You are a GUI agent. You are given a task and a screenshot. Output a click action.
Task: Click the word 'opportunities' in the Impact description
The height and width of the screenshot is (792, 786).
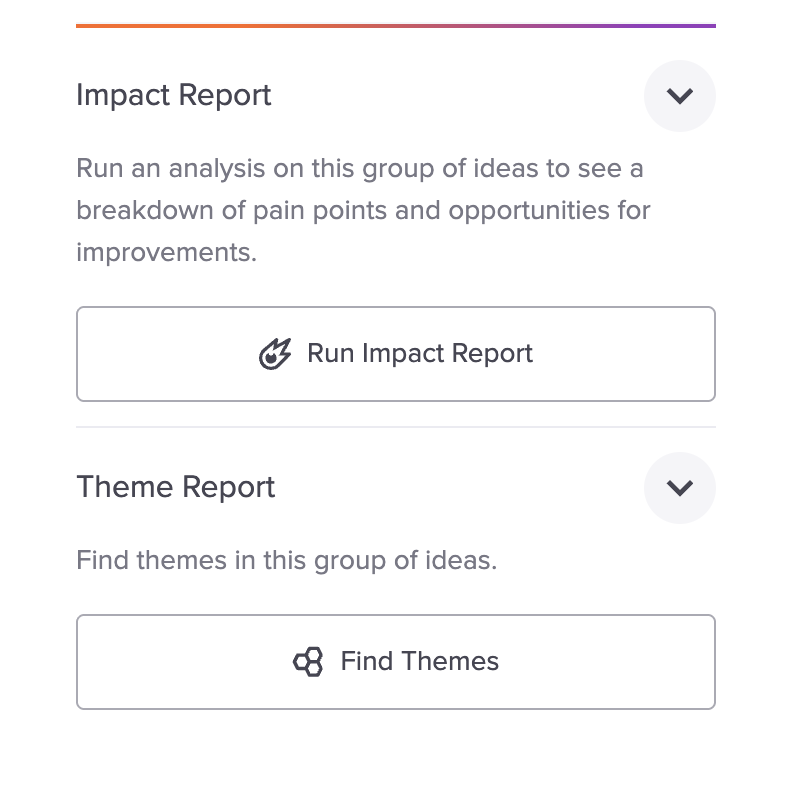point(521,211)
